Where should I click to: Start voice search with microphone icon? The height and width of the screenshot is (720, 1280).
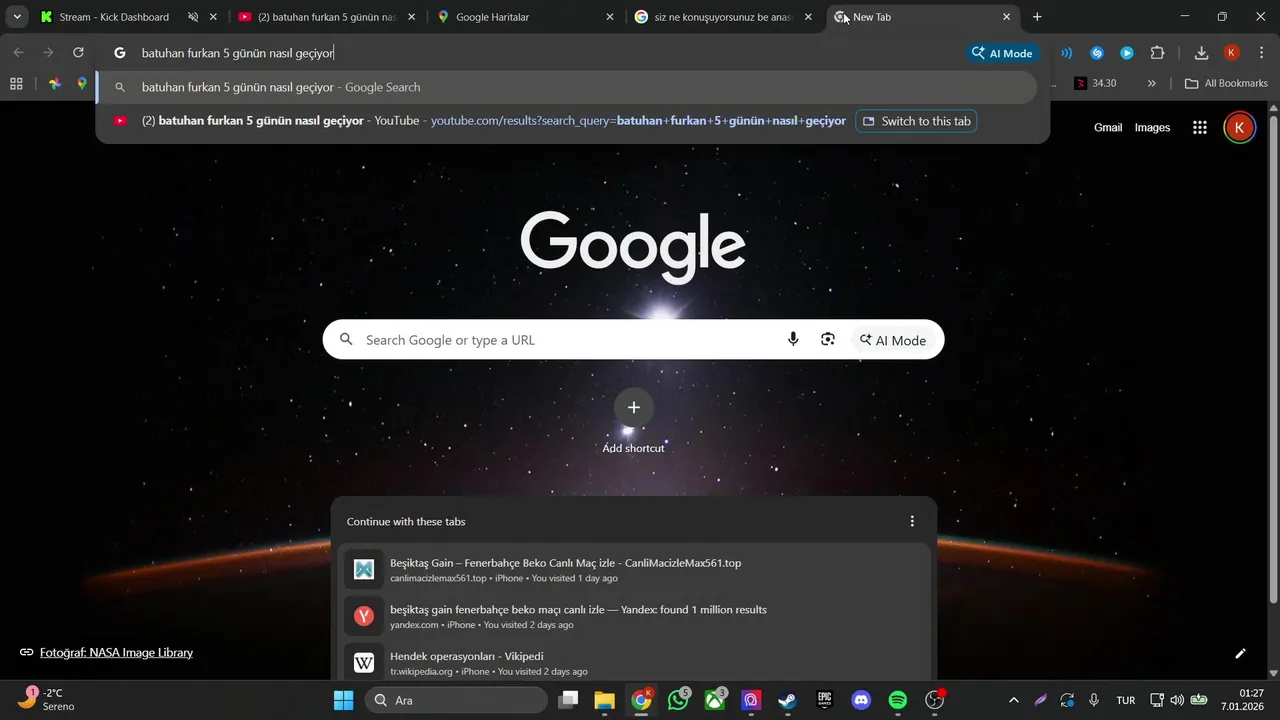793,340
